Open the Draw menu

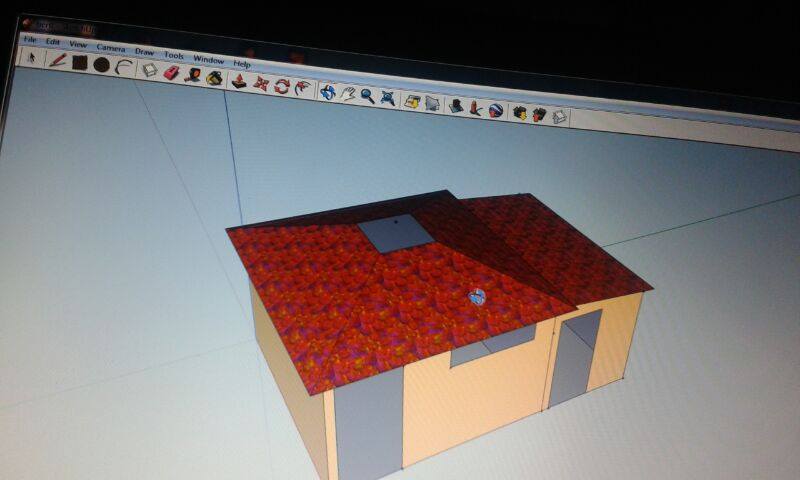[144, 52]
